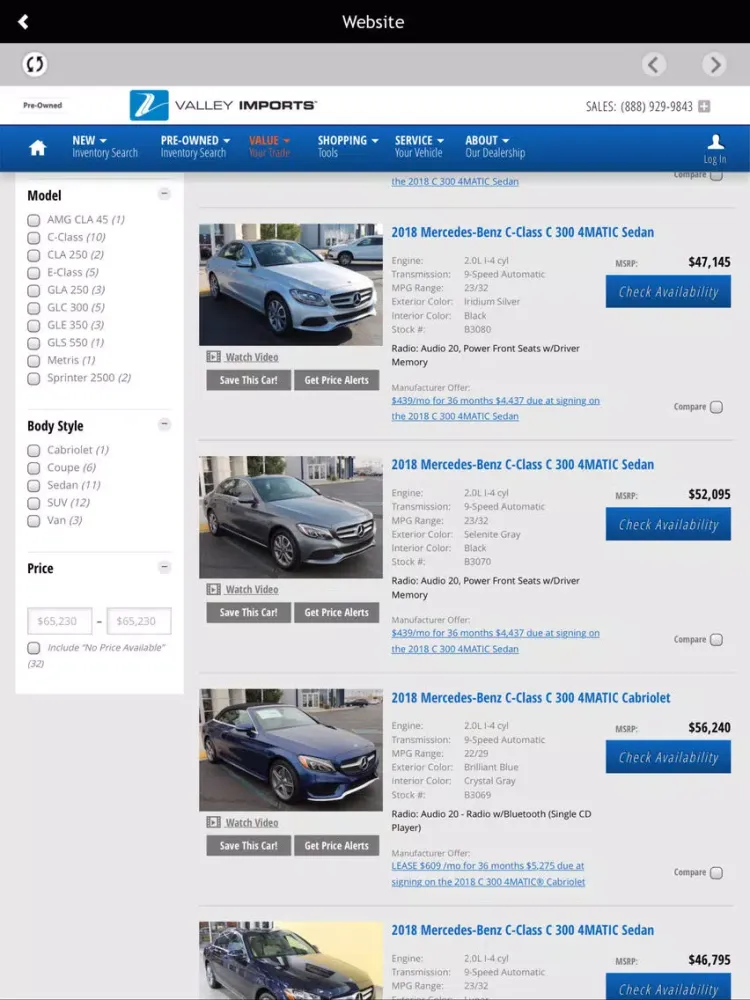This screenshot has width=750, height=1000.
Task: Enable Include No Price Available checkbox
Action: (x=34, y=648)
